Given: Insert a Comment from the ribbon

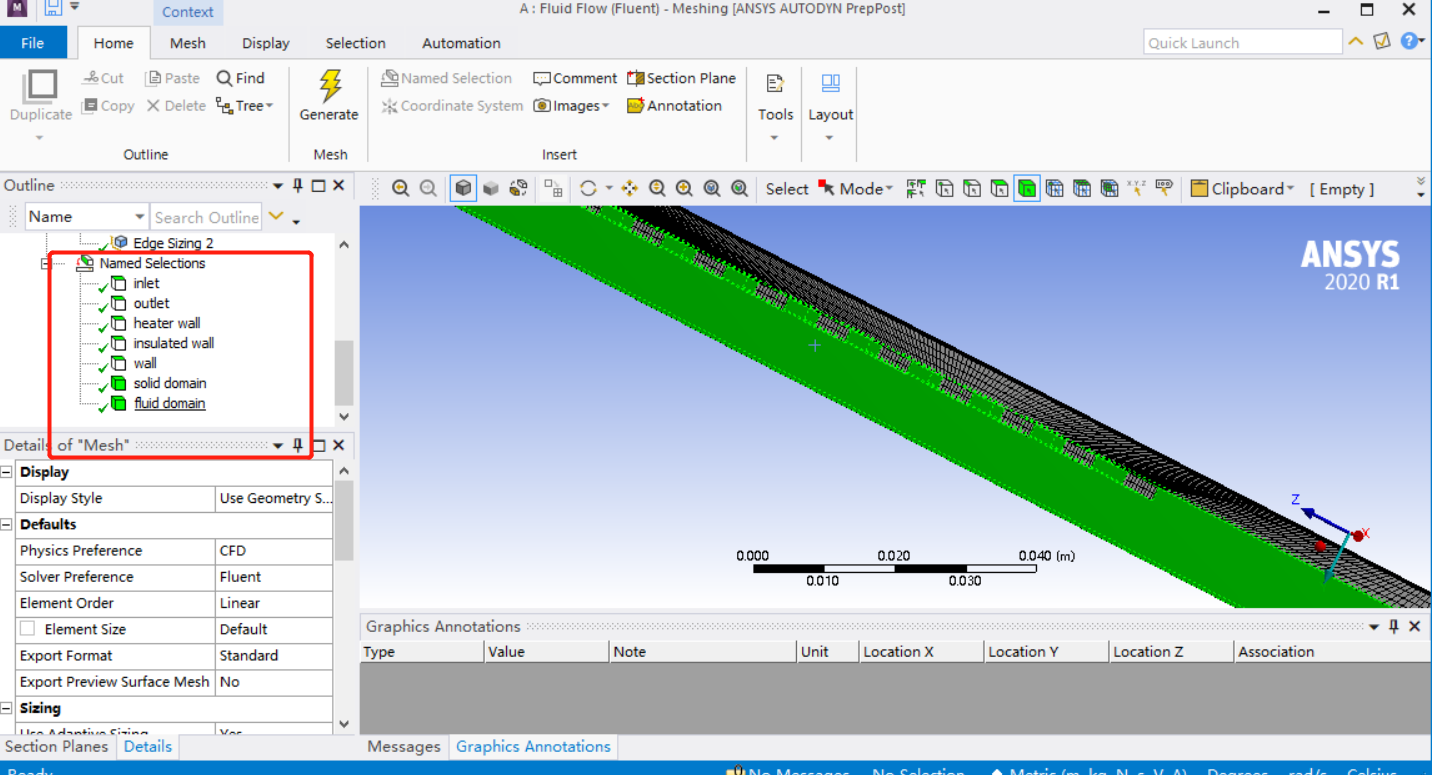Looking at the screenshot, I should point(575,78).
